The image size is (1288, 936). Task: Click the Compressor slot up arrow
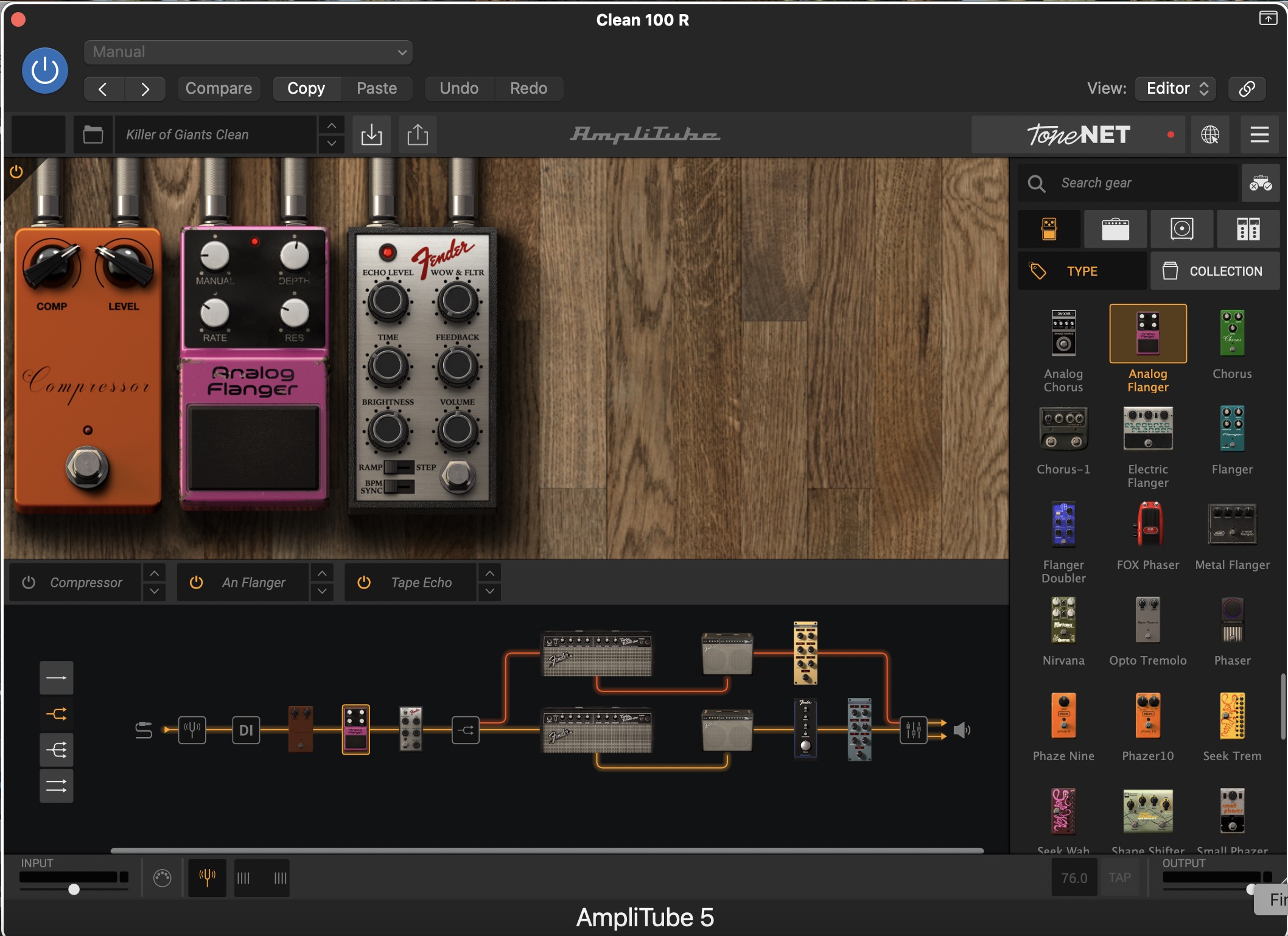coord(155,573)
